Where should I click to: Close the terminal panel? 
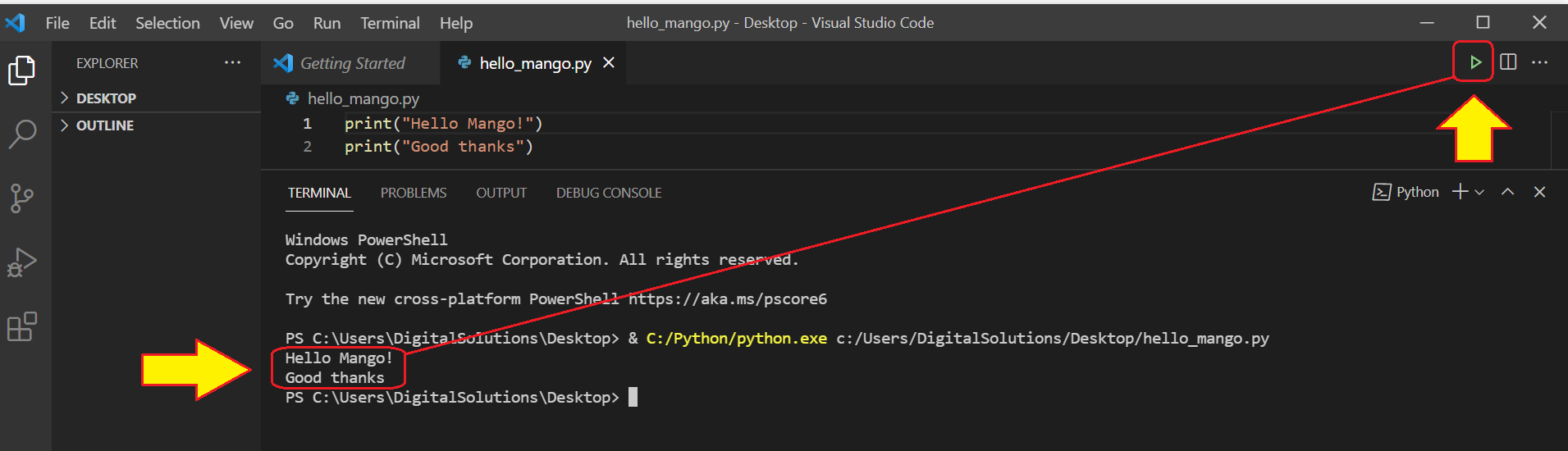(1540, 192)
